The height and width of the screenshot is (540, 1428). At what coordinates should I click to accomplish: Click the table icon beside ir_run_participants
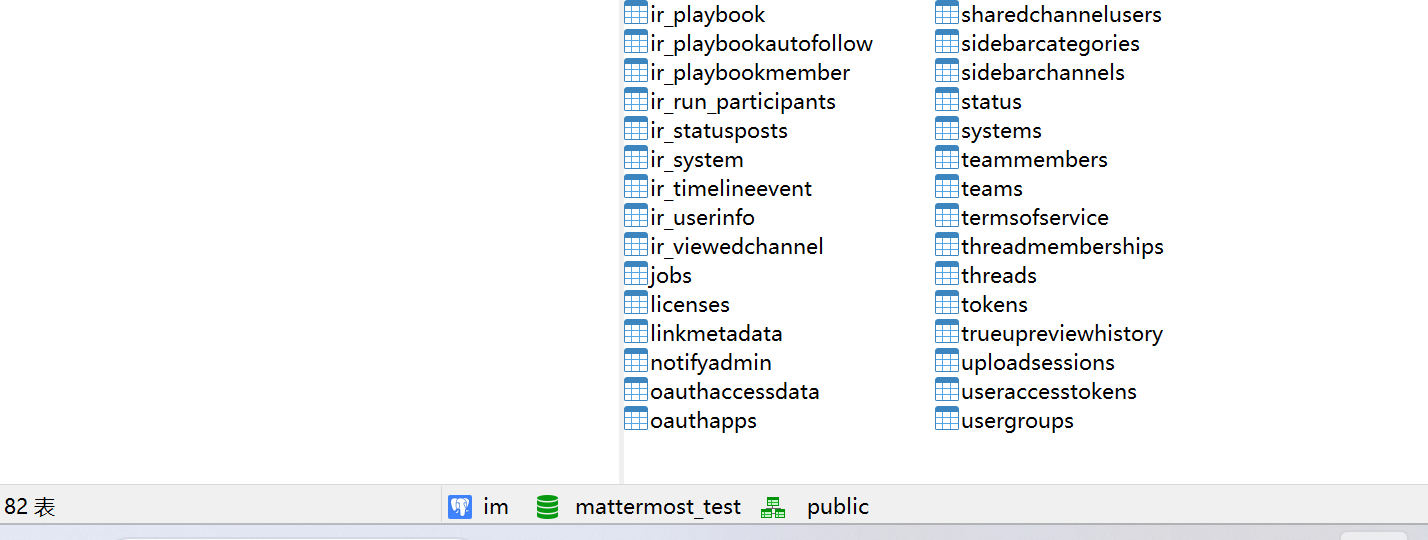coord(635,100)
